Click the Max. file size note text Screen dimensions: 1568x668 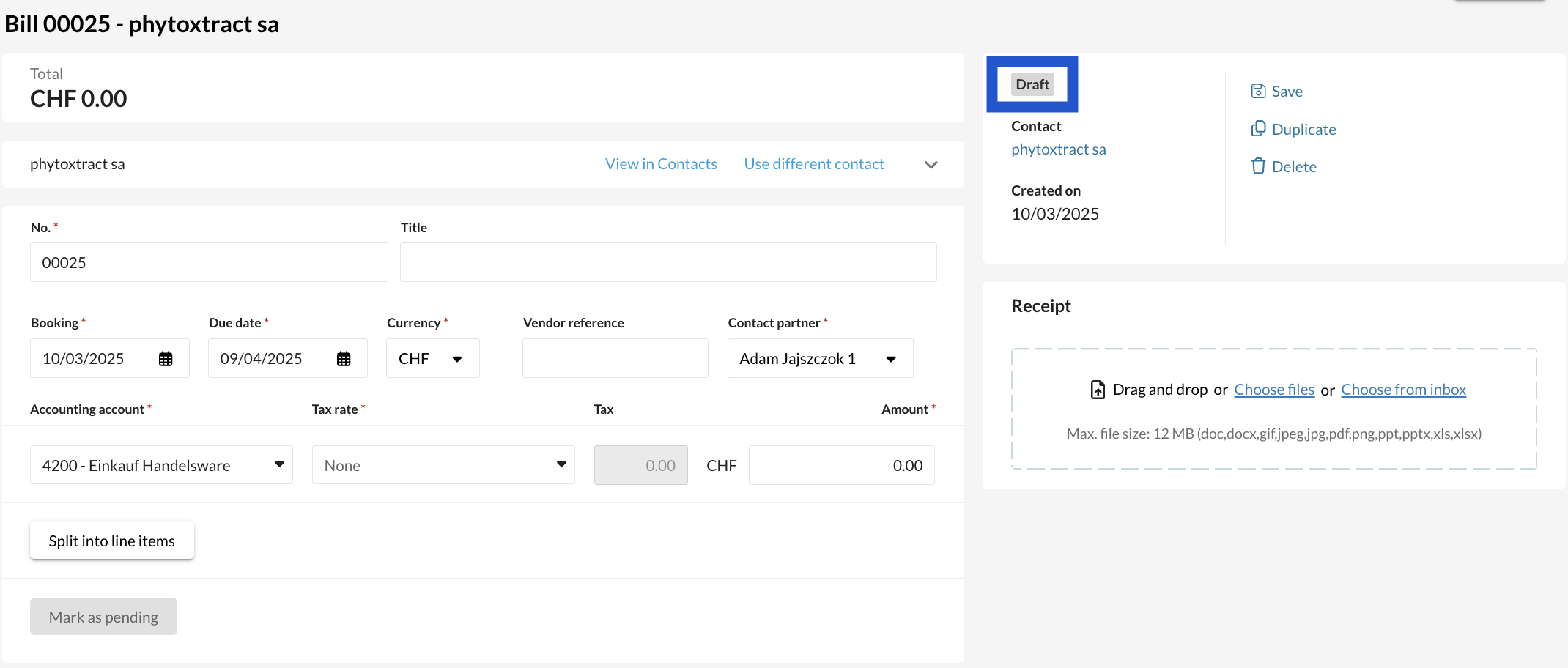1274,434
